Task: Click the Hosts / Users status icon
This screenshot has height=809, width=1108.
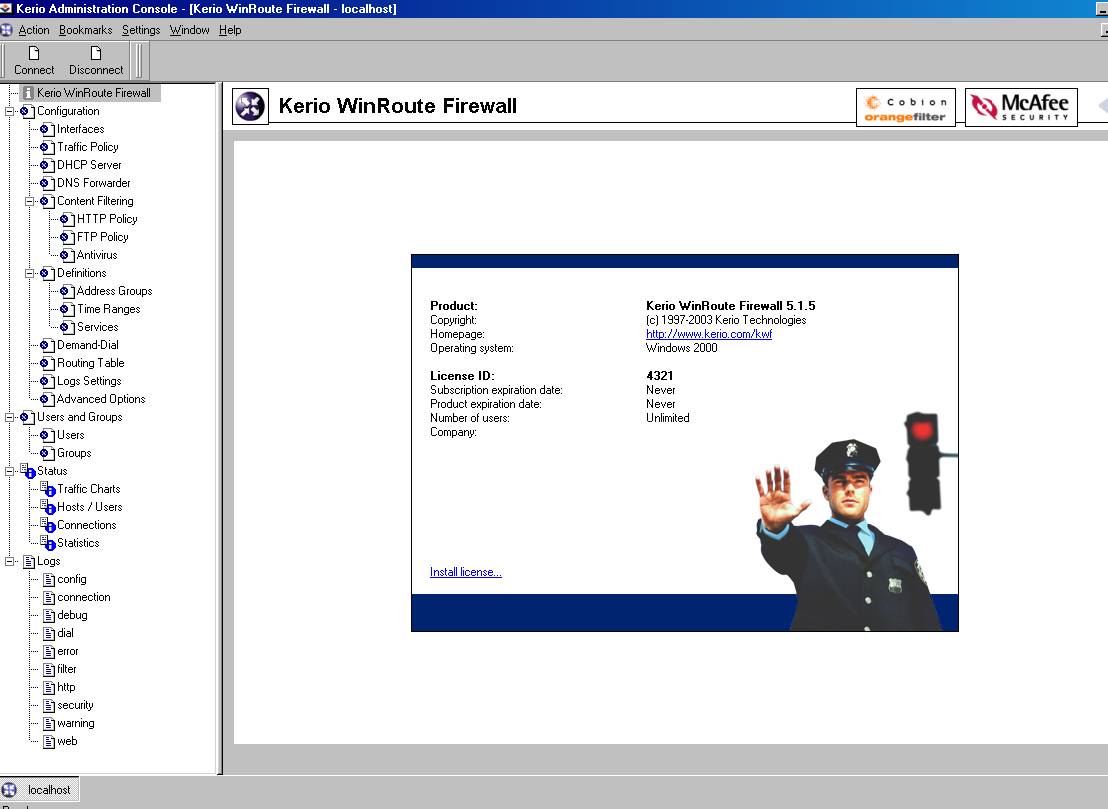Action: click(x=47, y=507)
